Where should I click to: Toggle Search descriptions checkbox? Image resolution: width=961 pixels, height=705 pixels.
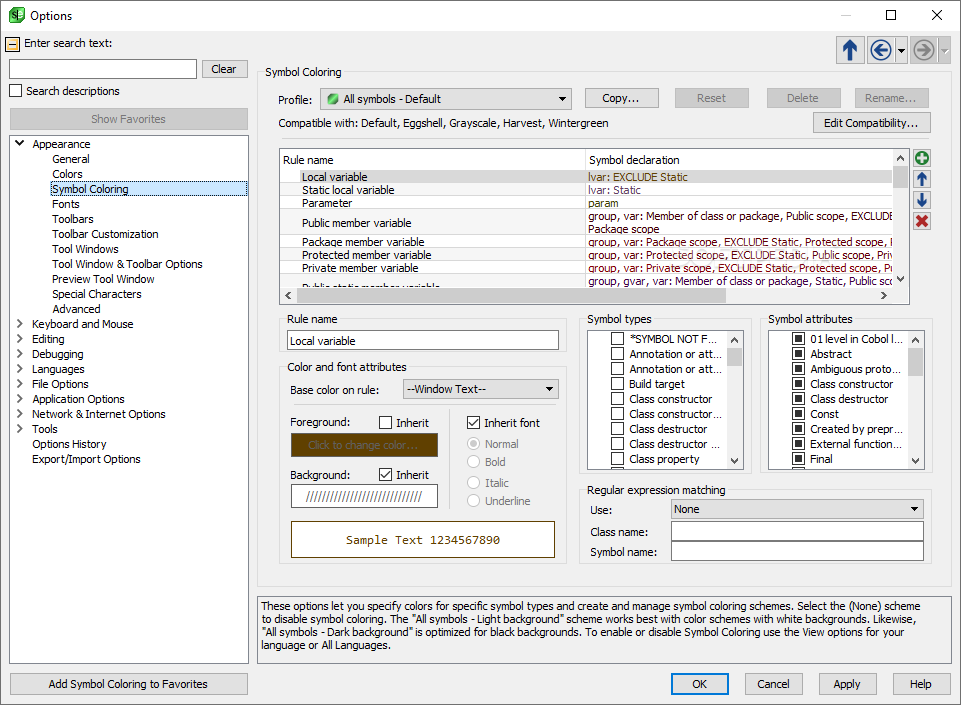[16, 91]
